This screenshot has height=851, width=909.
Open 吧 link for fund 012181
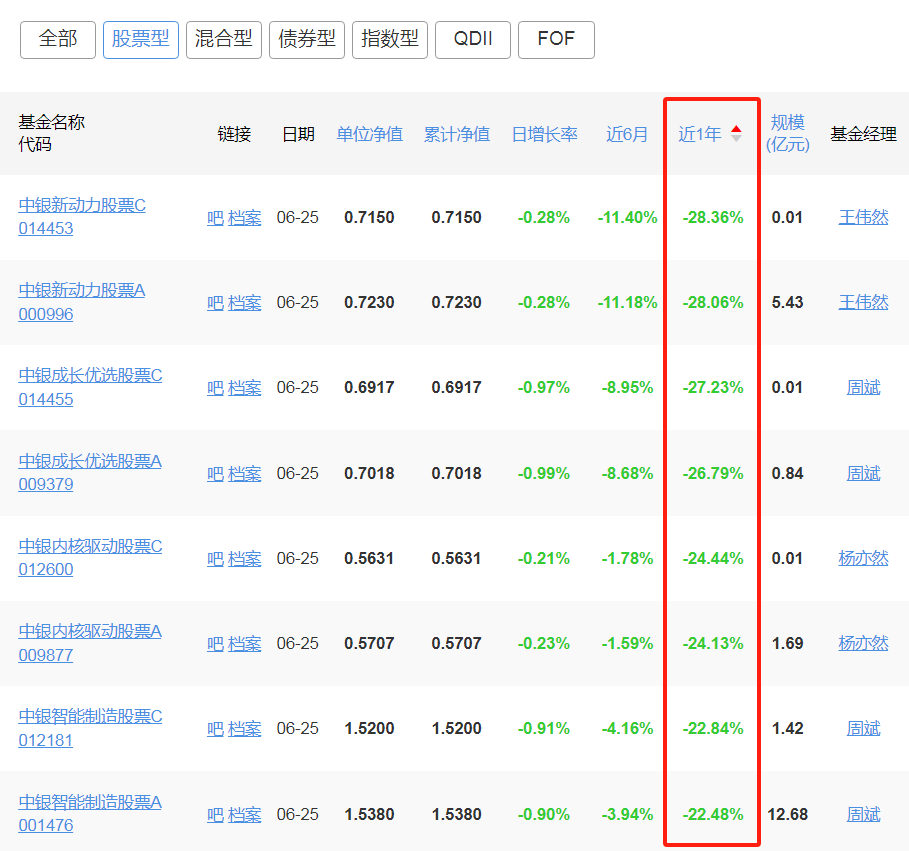[x=215, y=729]
